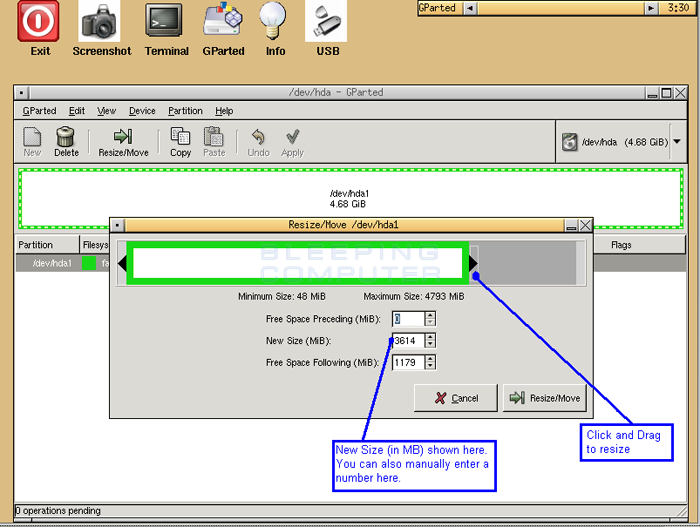Image resolution: width=700 pixels, height=527 pixels.
Task: Maximize the GParted main window
Action: (x=666, y=93)
